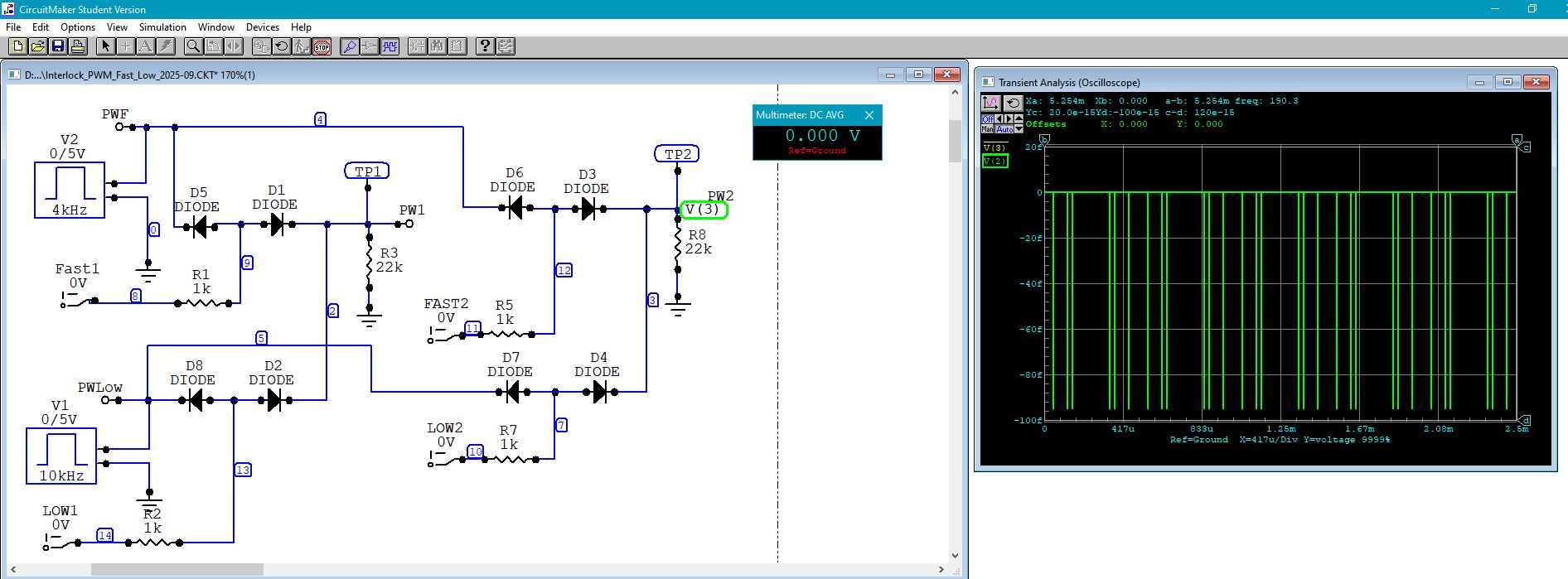
Task: Select the Probe tool icon
Action: tap(350, 46)
